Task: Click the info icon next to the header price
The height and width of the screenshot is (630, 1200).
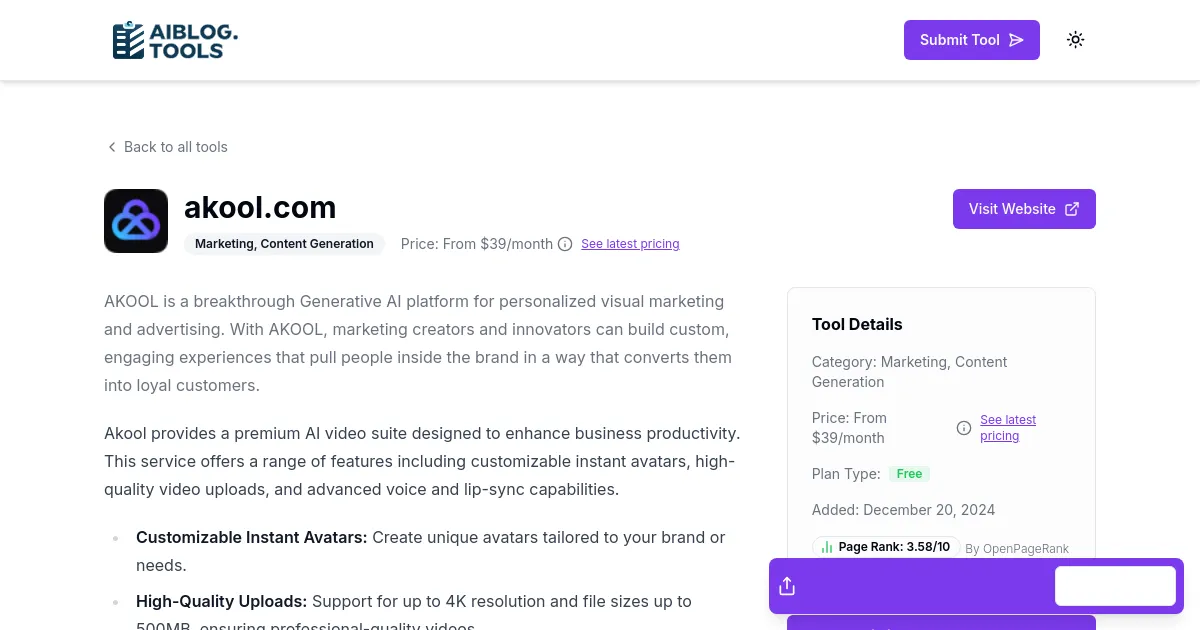Action: pyautogui.click(x=565, y=244)
